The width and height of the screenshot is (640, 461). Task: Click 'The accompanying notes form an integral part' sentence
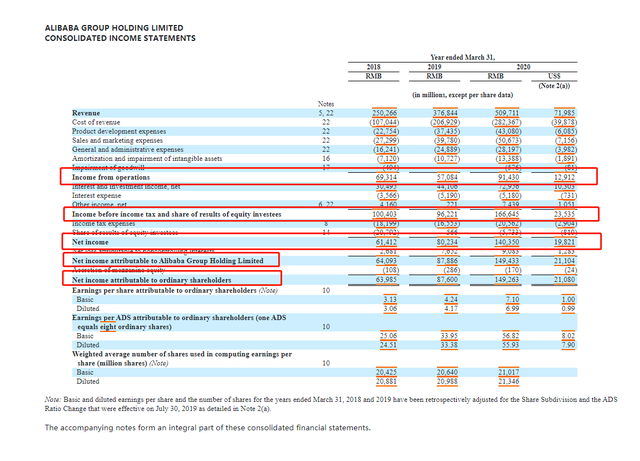pyautogui.click(x=207, y=428)
